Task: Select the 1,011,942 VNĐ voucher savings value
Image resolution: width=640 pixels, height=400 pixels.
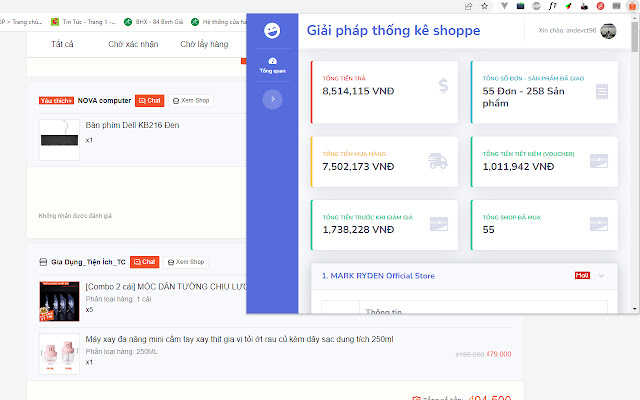Action: [x=518, y=167]
